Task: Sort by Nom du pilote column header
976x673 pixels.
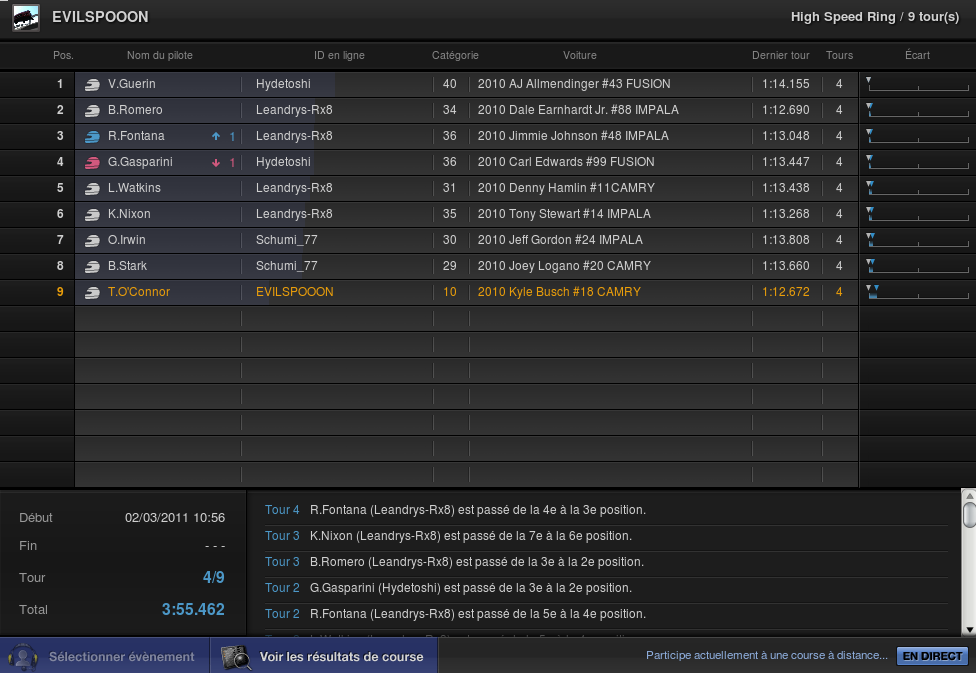Action: [160, 56]
